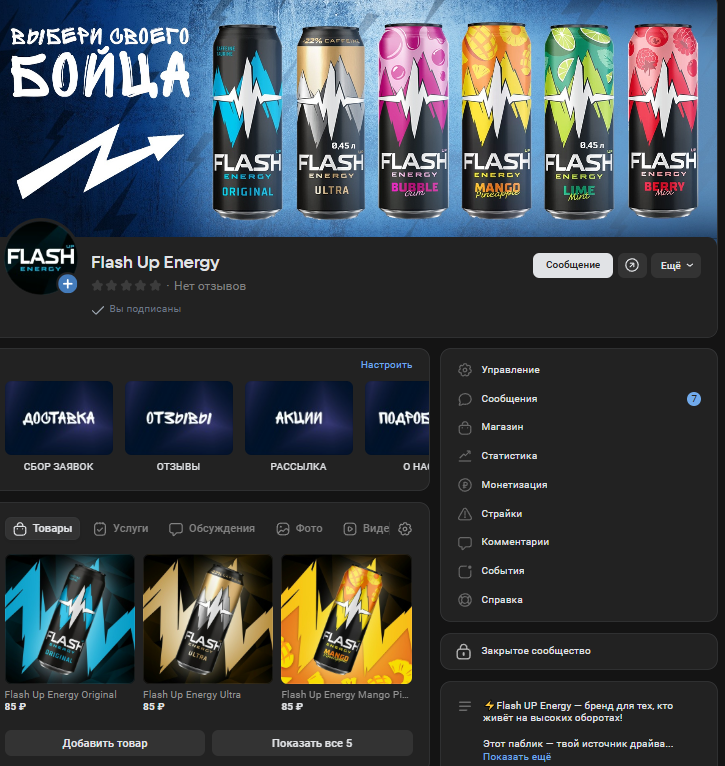The image size is (725, 766).
Task: Open Вы подписаны subscription status
Action: (x=137, y=309)
